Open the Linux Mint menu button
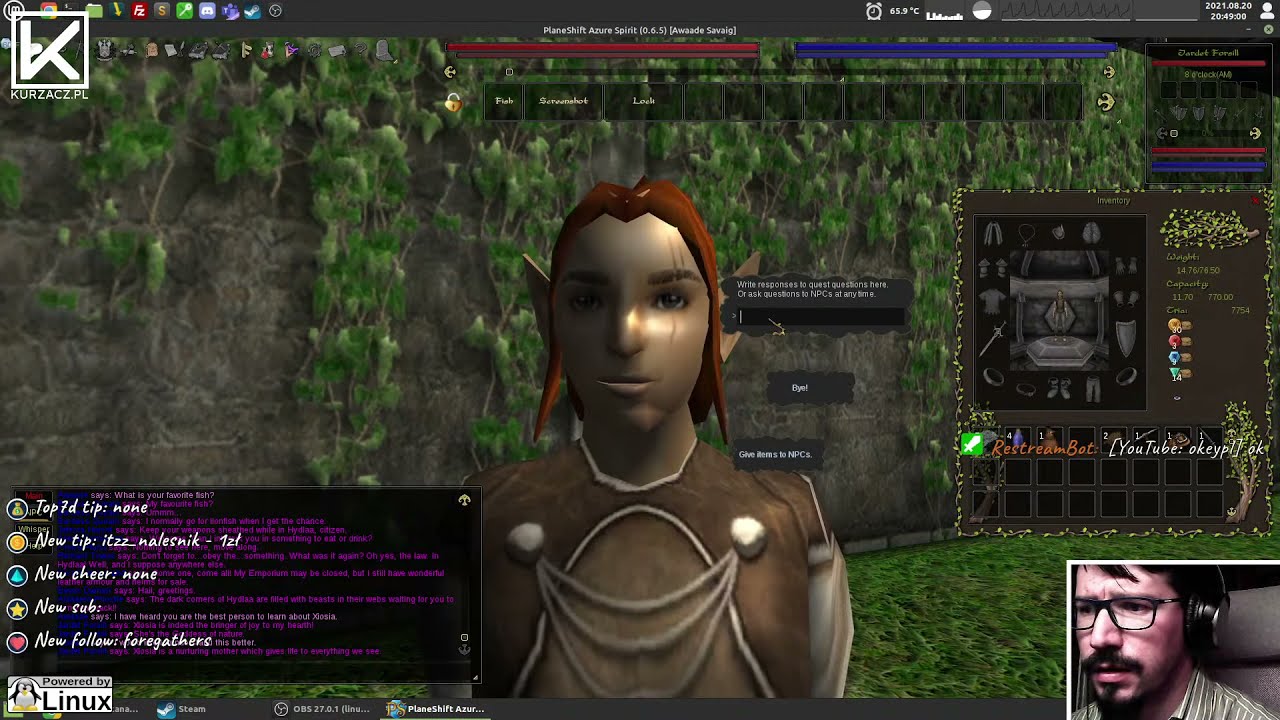This screenshot has height=720, width=1280. pos(14,10)
